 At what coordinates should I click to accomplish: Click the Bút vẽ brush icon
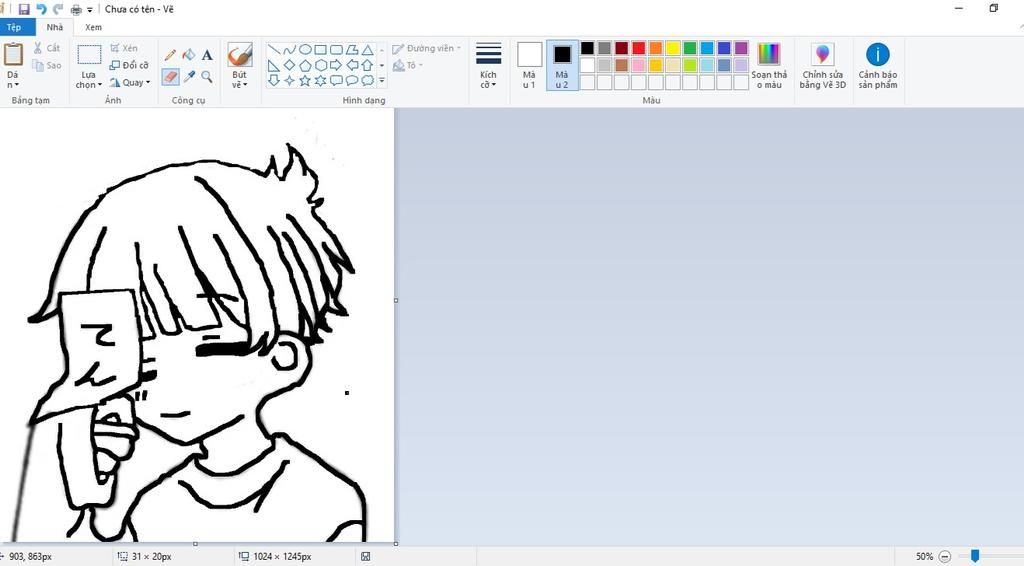click(240, 55)
